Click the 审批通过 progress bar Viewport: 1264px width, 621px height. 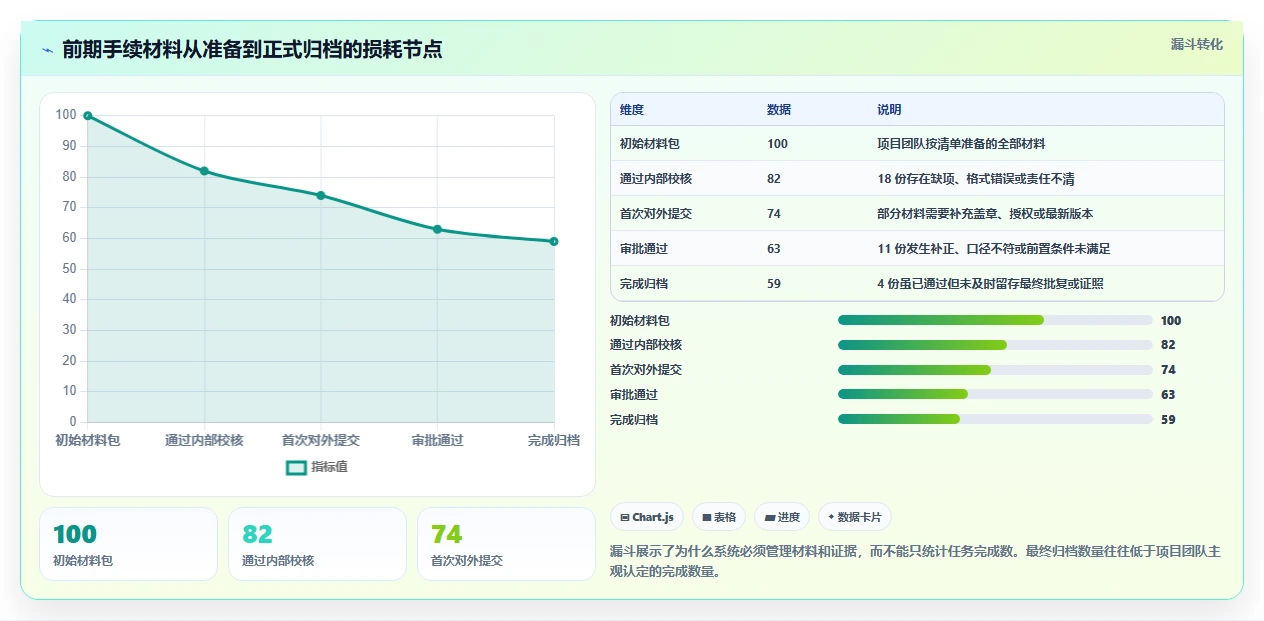coord(995,395)
